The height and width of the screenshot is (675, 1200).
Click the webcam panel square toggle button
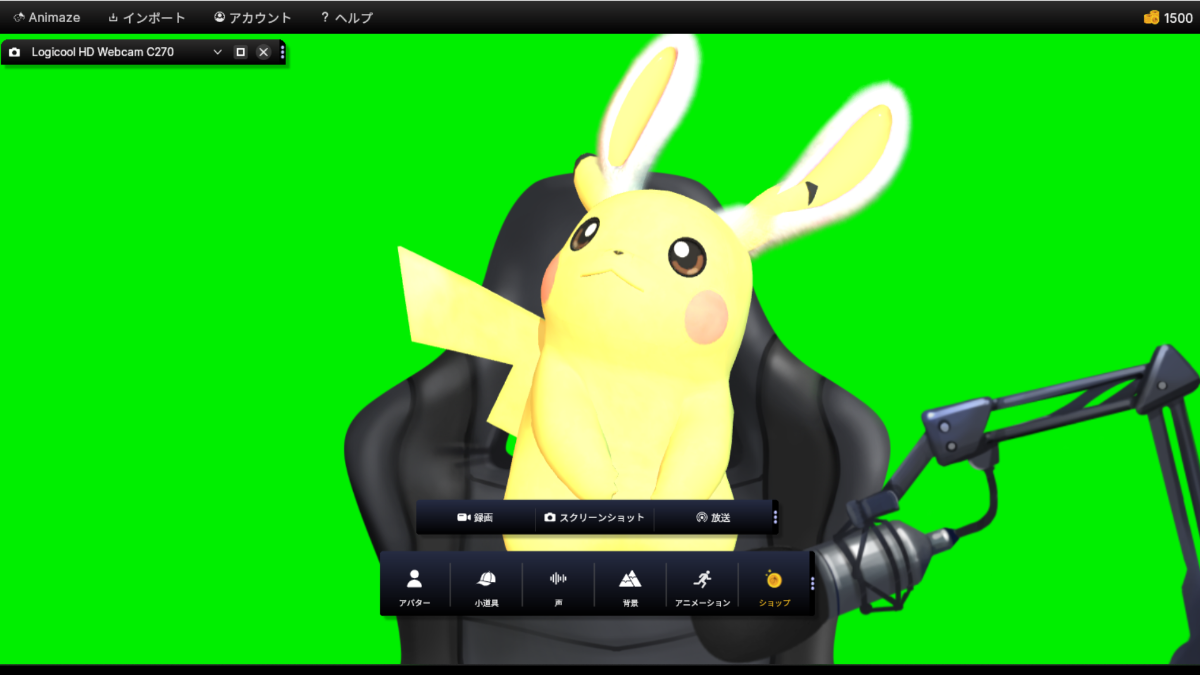[x=241, y=52]
